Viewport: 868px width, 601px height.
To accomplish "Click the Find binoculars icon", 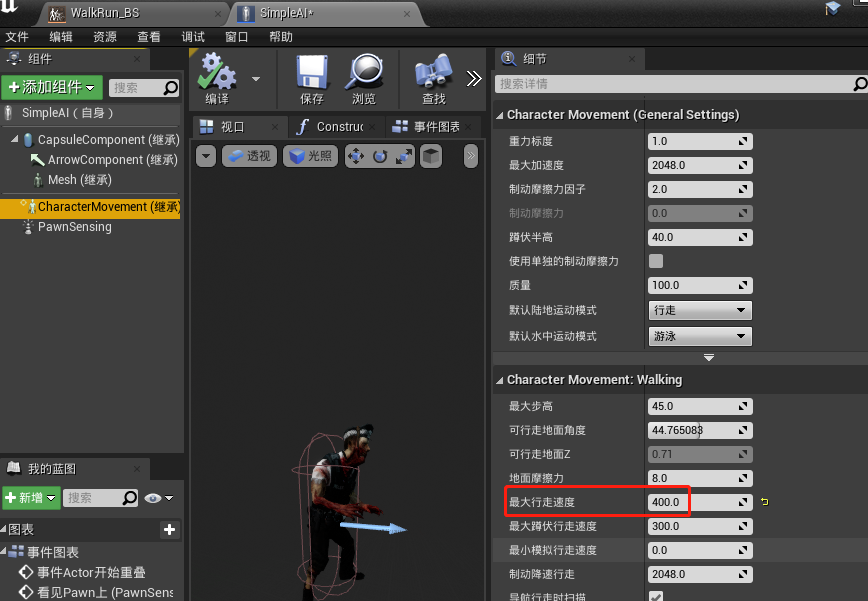I will pos(433,72).
